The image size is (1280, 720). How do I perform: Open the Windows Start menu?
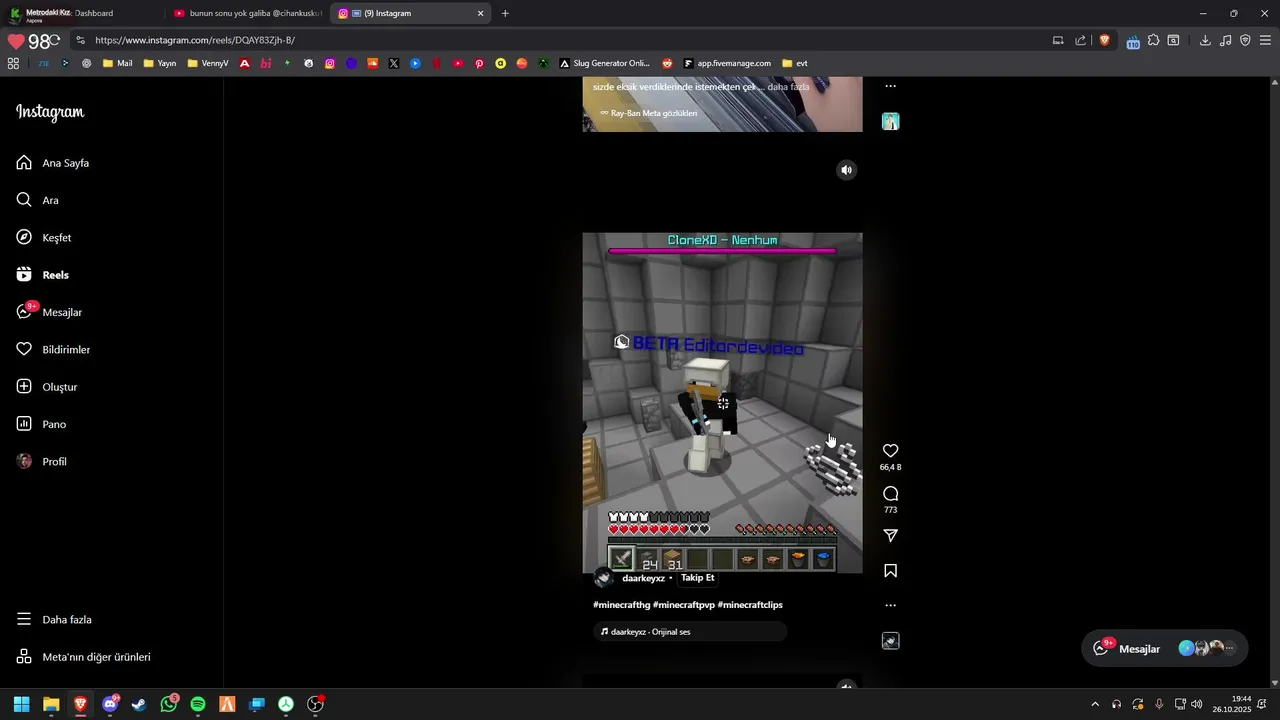point(21,704)
